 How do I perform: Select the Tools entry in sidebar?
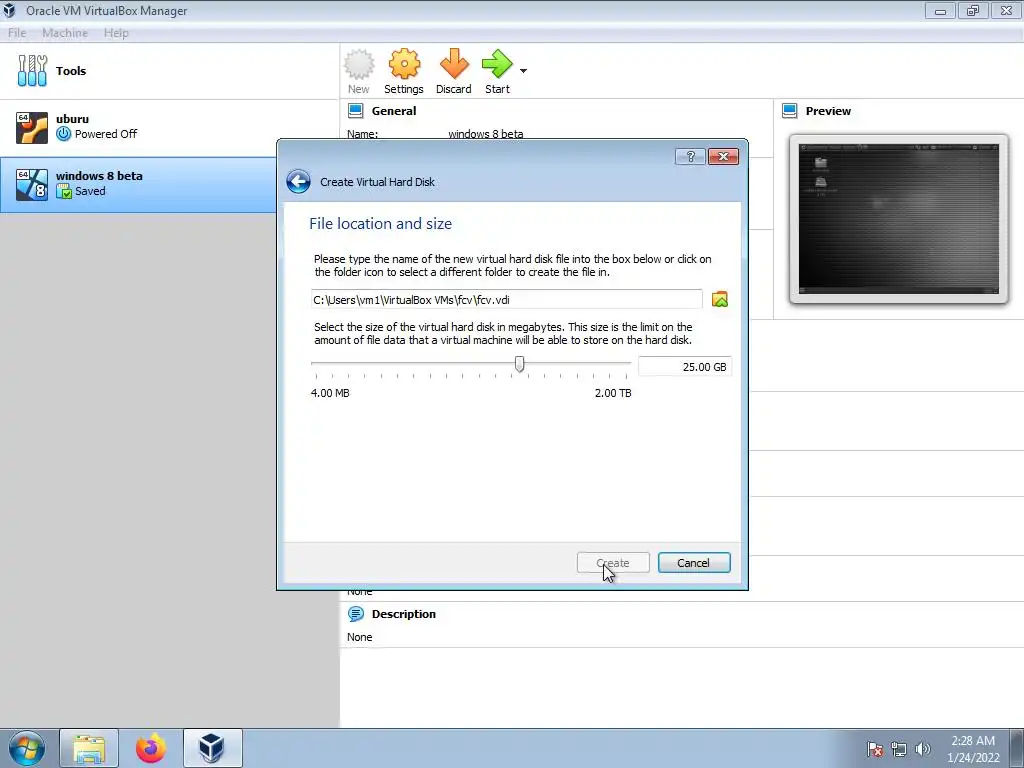[x=170, y=71]
